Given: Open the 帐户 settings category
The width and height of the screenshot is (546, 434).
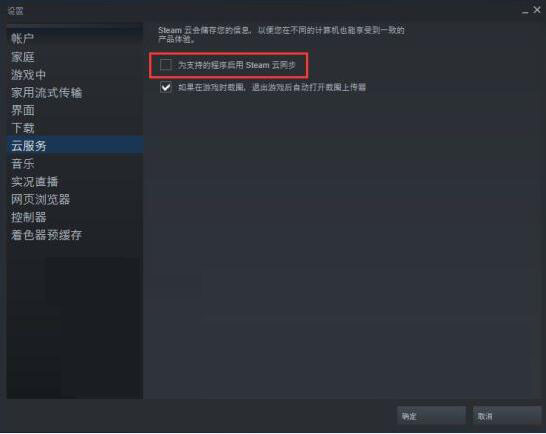Looking at the screenshot, I should point(22,39).
